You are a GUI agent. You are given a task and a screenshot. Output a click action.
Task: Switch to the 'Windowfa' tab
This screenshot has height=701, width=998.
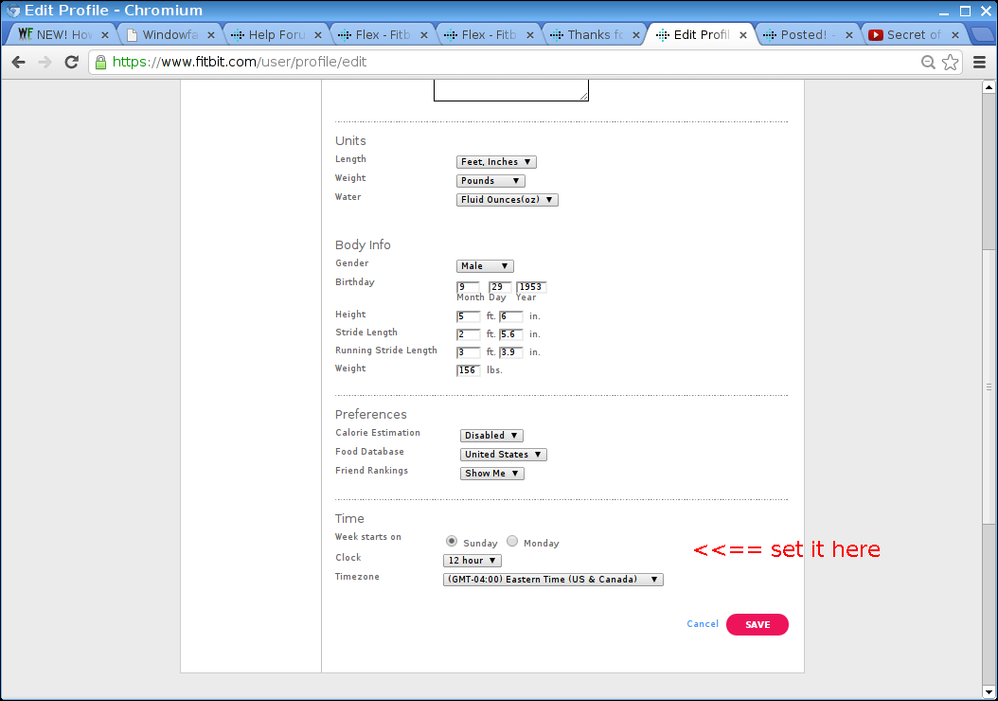169,34
